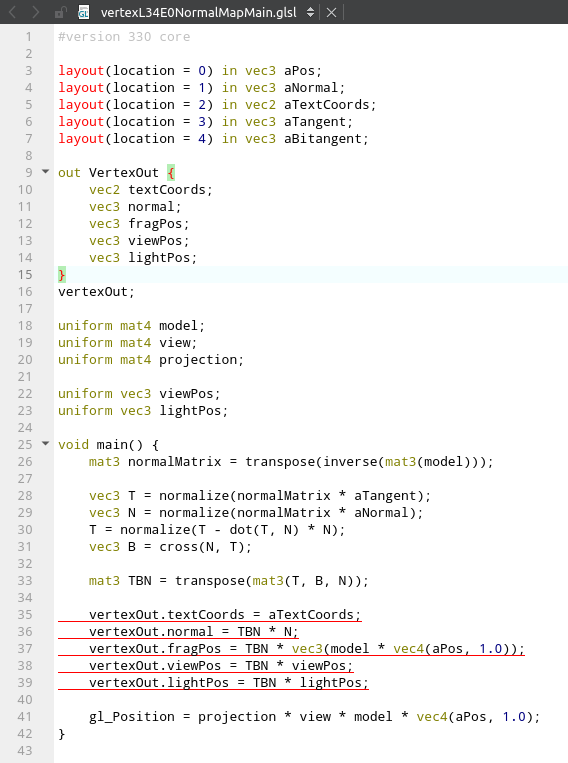Select line number 15 in the gutter
The image size is (568, 763).
point(25,274)
